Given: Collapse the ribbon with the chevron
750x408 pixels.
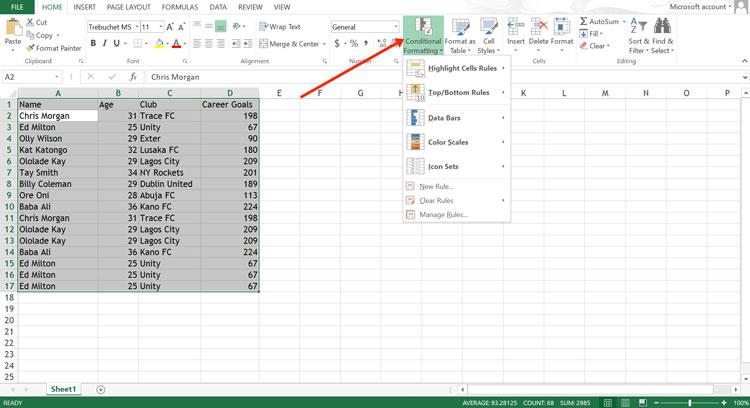Looking at the screenshot, I should click(x=744, y=61).
